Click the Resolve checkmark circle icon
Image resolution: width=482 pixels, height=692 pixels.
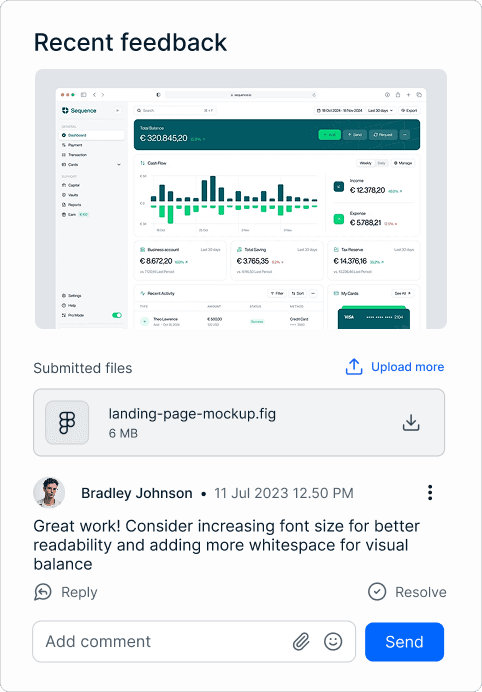tap(377, 592)
